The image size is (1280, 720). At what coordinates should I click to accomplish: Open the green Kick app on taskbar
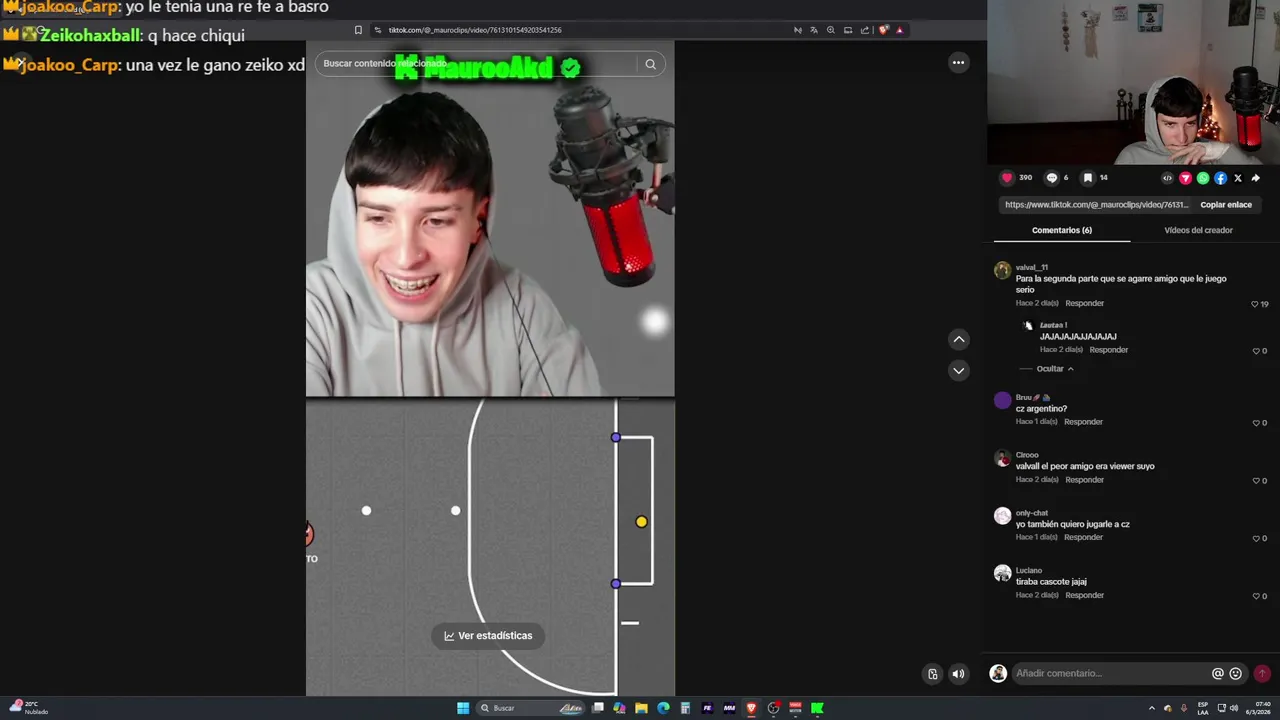point(817,708)
